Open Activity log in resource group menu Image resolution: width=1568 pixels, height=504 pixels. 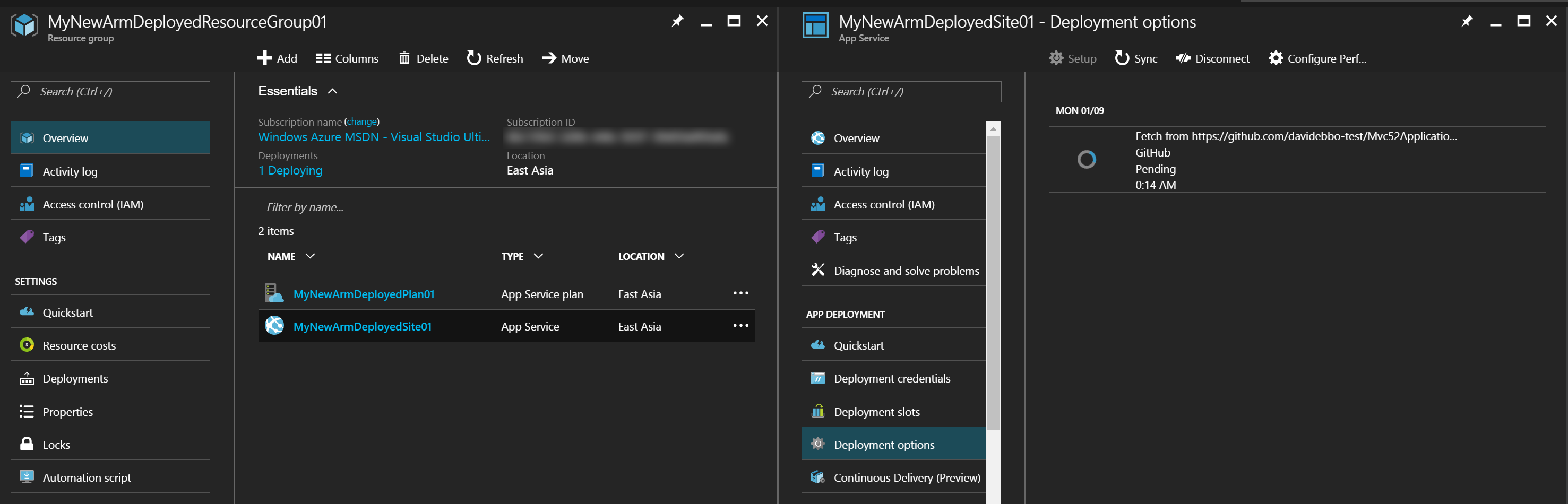tap(110, 171)
